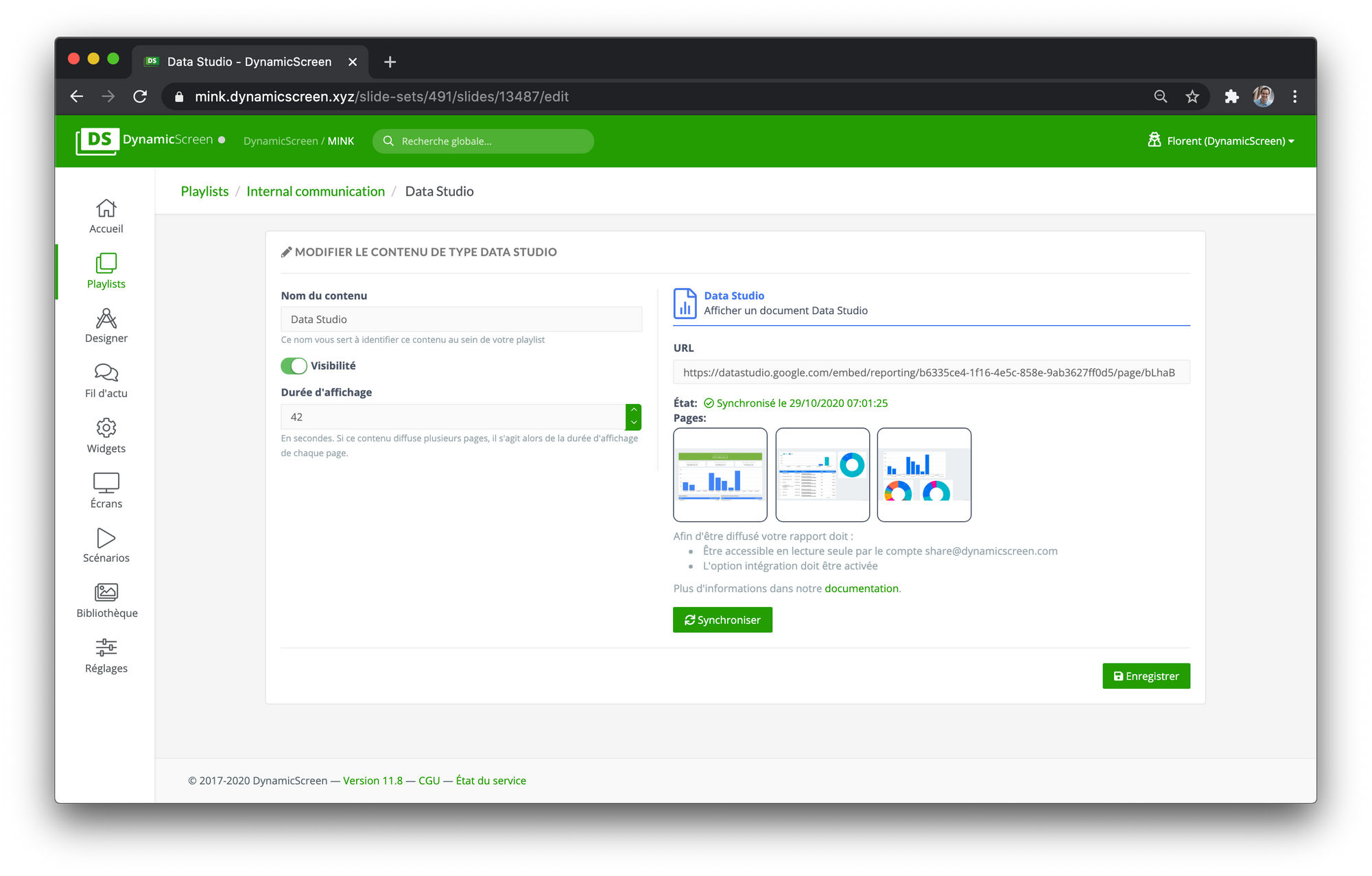
Task: Open Internal communication breadcrumb link
Action: [316, 191]
